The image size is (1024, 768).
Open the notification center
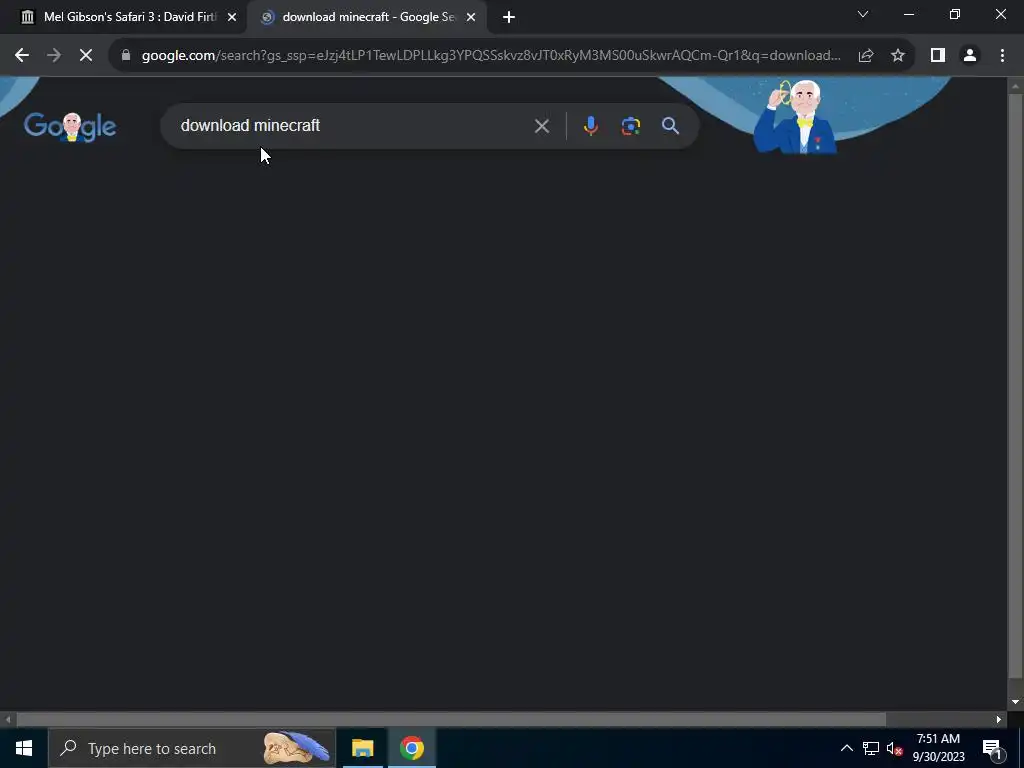[x=991, y=748]
